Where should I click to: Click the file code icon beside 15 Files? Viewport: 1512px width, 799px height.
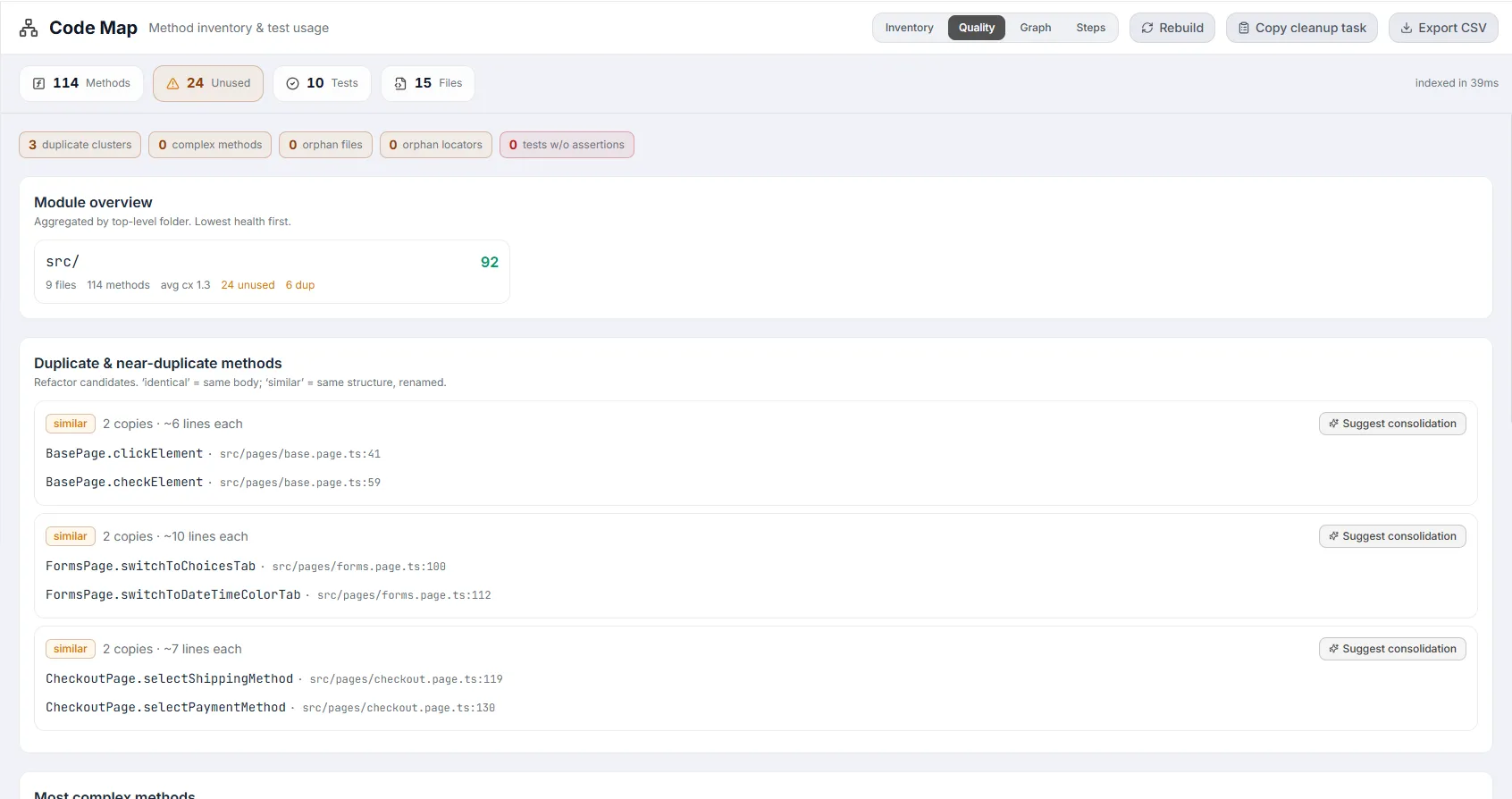(x=400, y=83)
